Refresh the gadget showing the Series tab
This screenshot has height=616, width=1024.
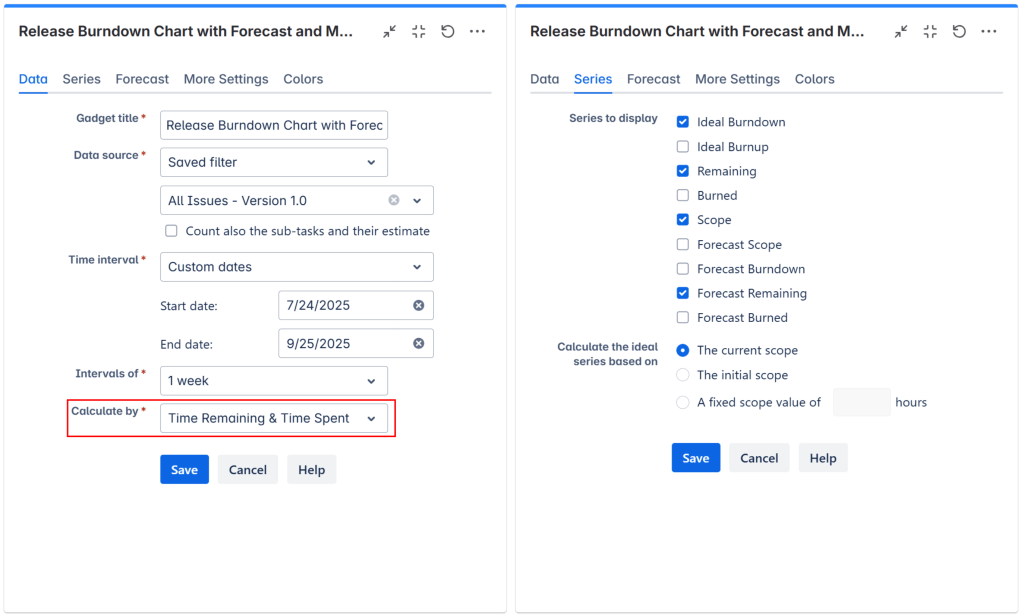click(x=959, y=32)
